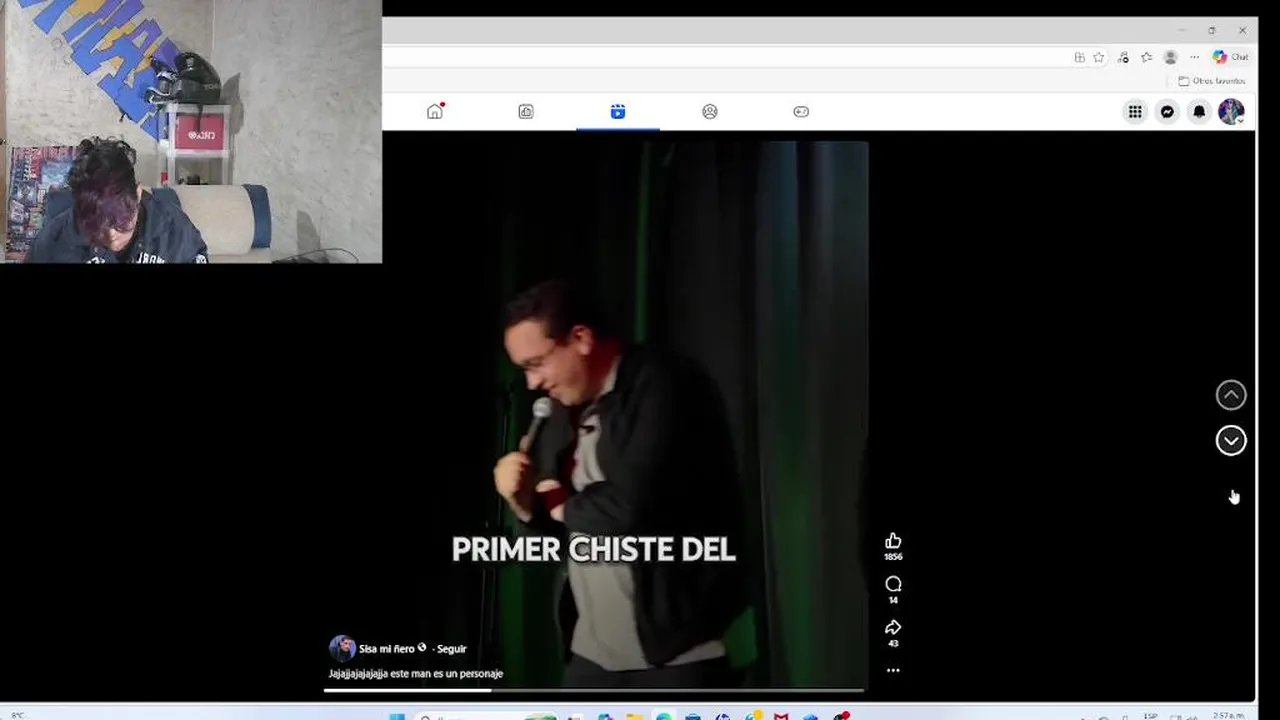Open the Otros favoritos folder
The height and width of the screenshot is (720, 1280).
[1212, 81]
